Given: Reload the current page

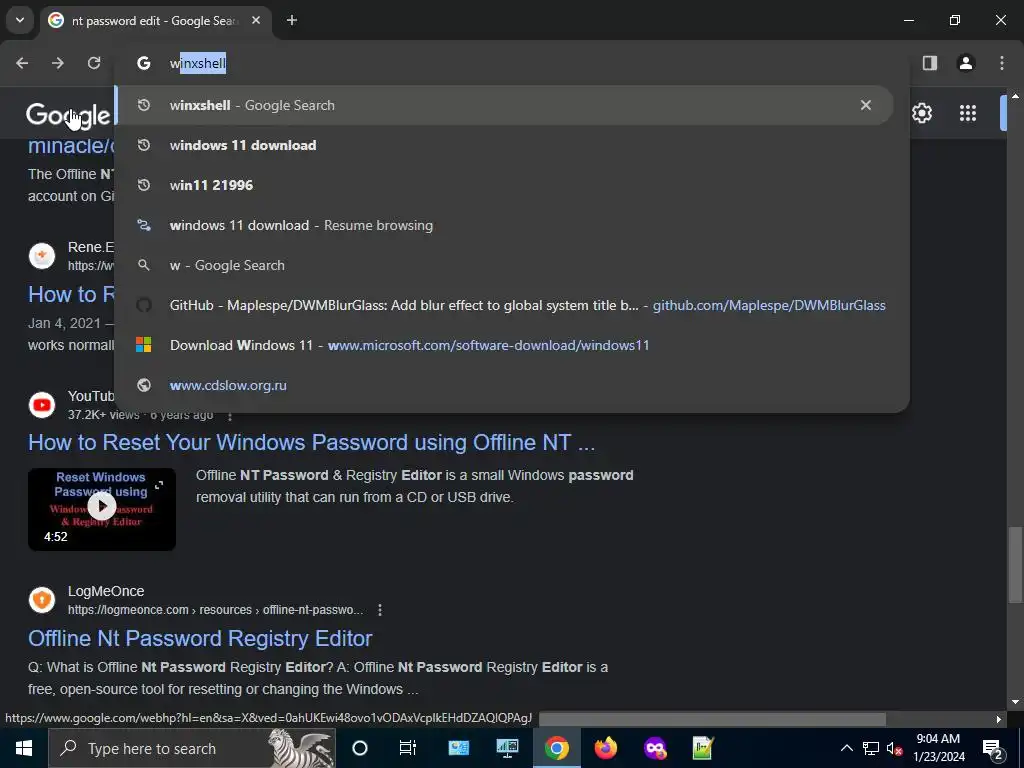Looking at the screenshot, I should pos(94,63).
